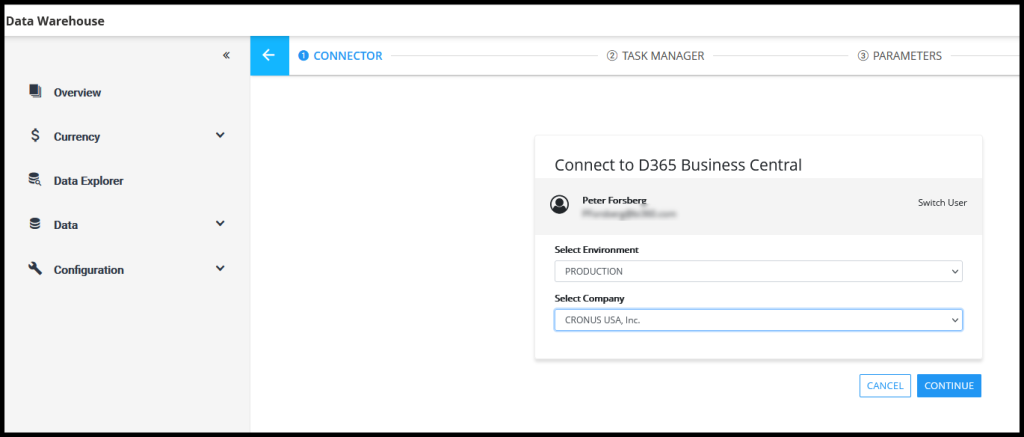Go to the Parameters step
Viewport: 1024px width, 437px height.
click(x=899, y=56)
